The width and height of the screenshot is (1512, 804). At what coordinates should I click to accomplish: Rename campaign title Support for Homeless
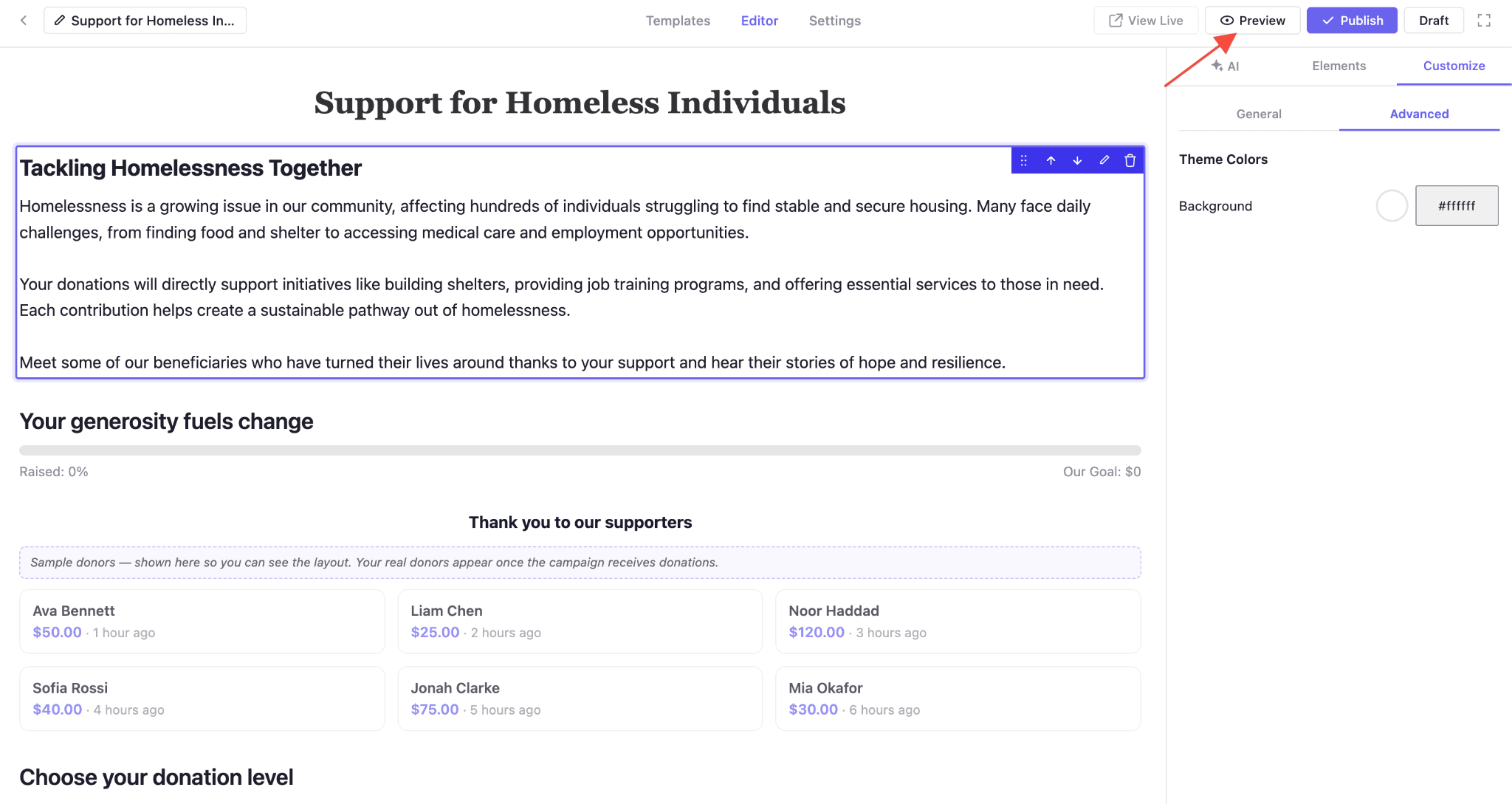click(145, 21)
